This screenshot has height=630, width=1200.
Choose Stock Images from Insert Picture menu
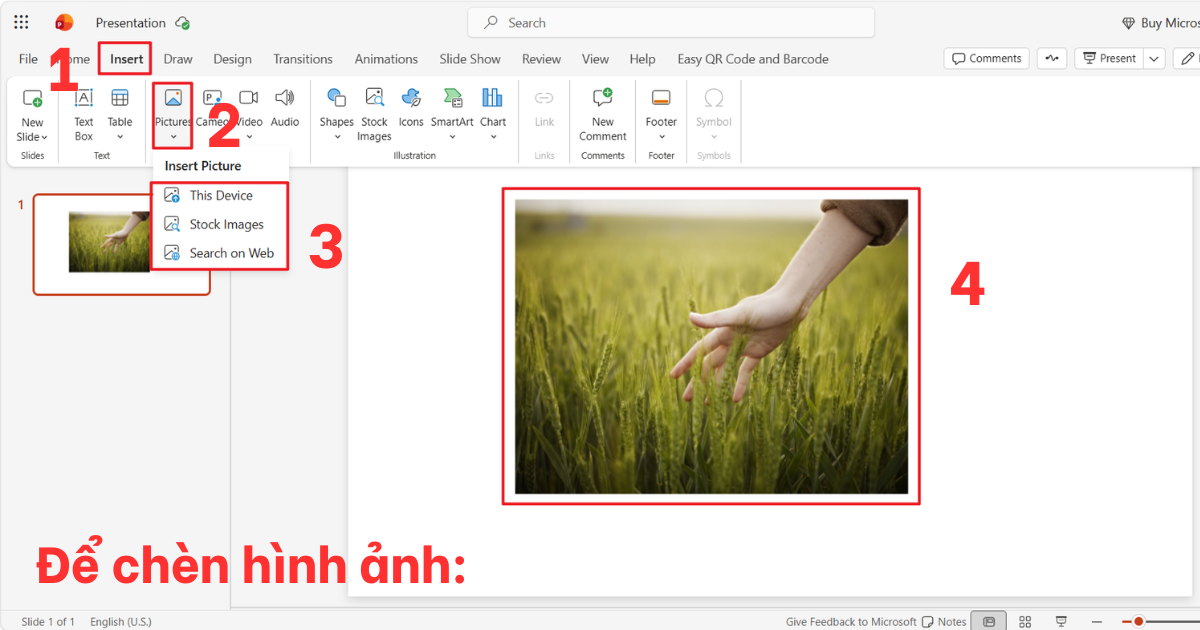pos(220,224)
